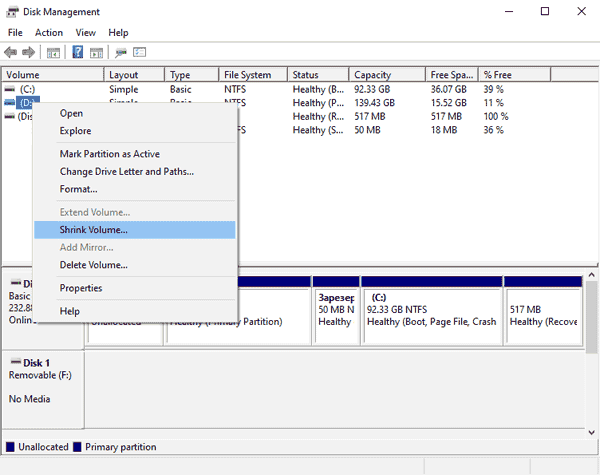Image resolution: width=600 pixels, height=475 pixels.
Task: Click the drive icon beside (D:) volume
Action: 10,103
